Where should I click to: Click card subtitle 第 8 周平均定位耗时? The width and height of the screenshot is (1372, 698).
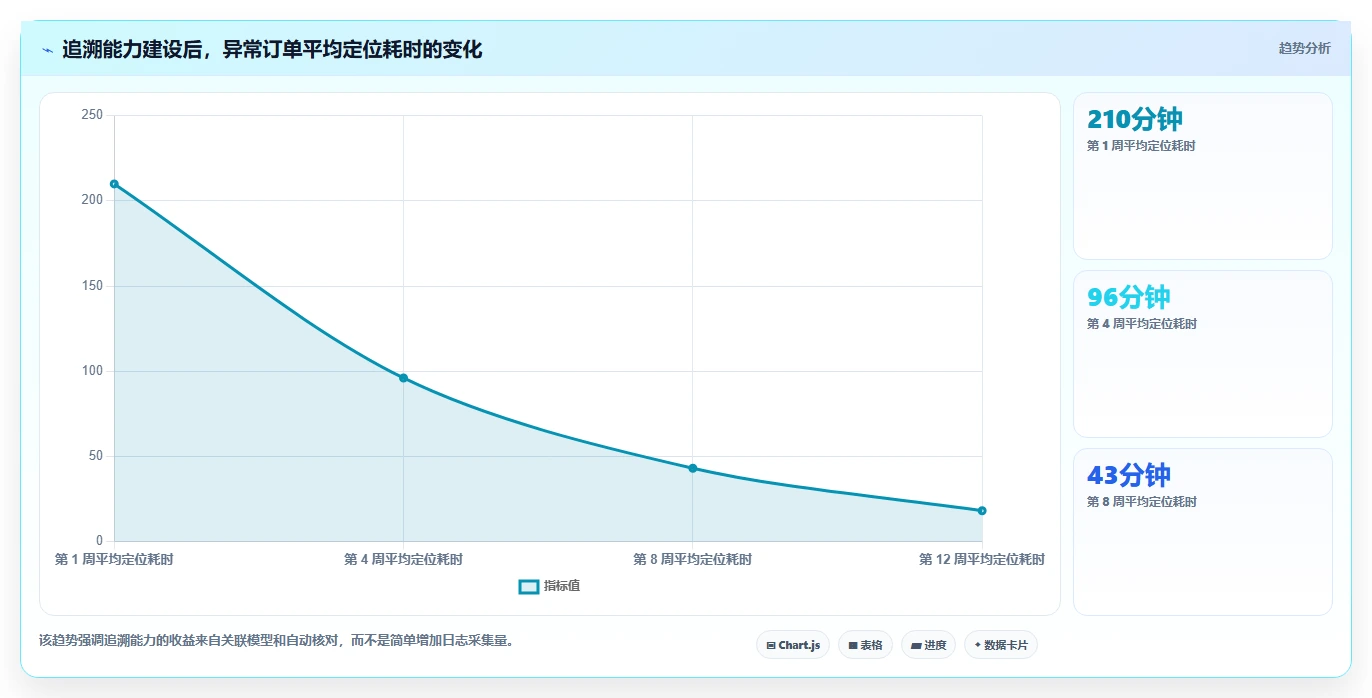pyautogui.click(x=1141, y=502)
